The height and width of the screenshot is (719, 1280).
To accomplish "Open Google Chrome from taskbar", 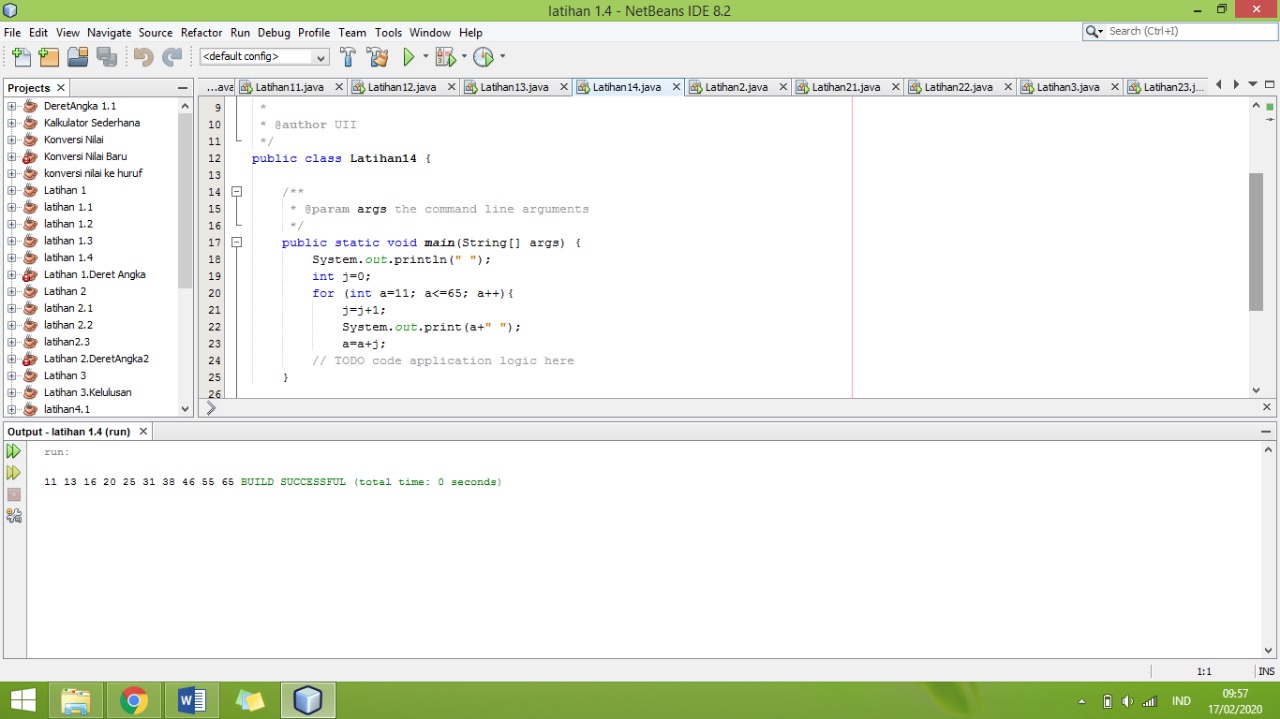I will 134,700.
